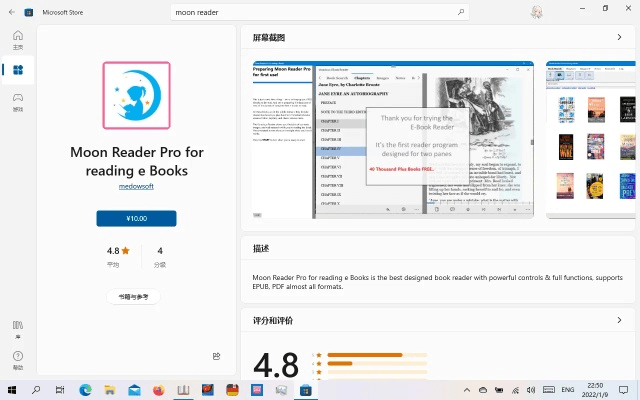
Task: Click the Microsoft Store title bar icon
Action: click(29, 12)
